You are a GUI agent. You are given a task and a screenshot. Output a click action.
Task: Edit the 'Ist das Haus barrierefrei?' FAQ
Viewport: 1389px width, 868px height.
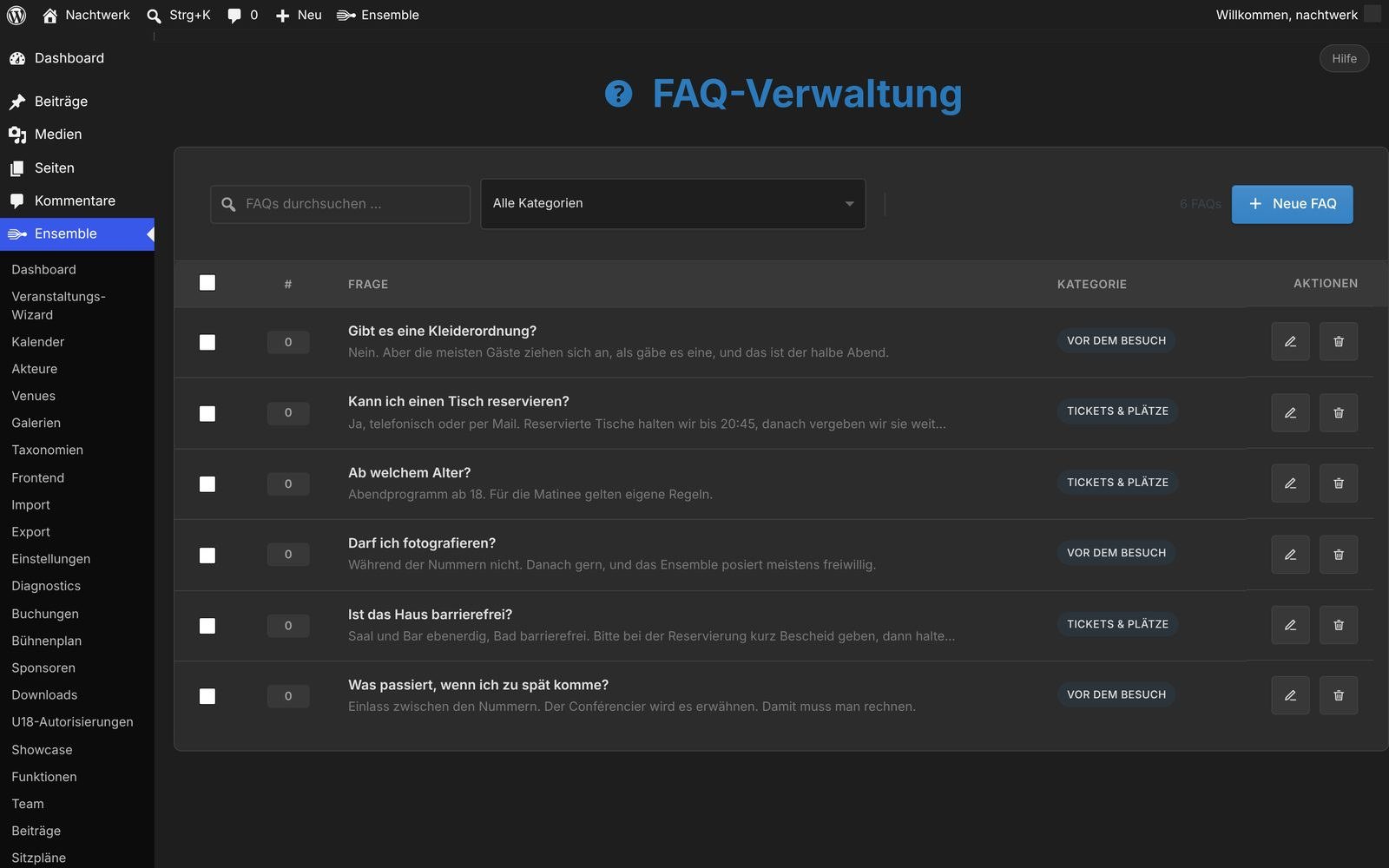(1290, 625)
